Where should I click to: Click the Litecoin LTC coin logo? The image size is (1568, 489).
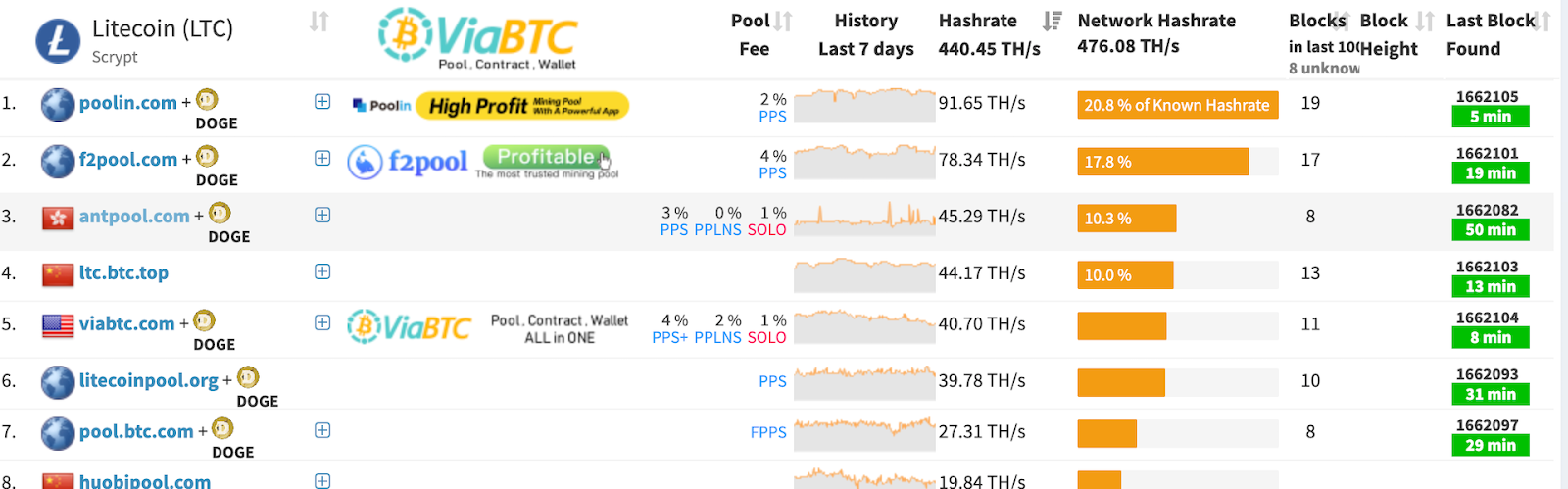pyautogui.click(x=58, y=41)
